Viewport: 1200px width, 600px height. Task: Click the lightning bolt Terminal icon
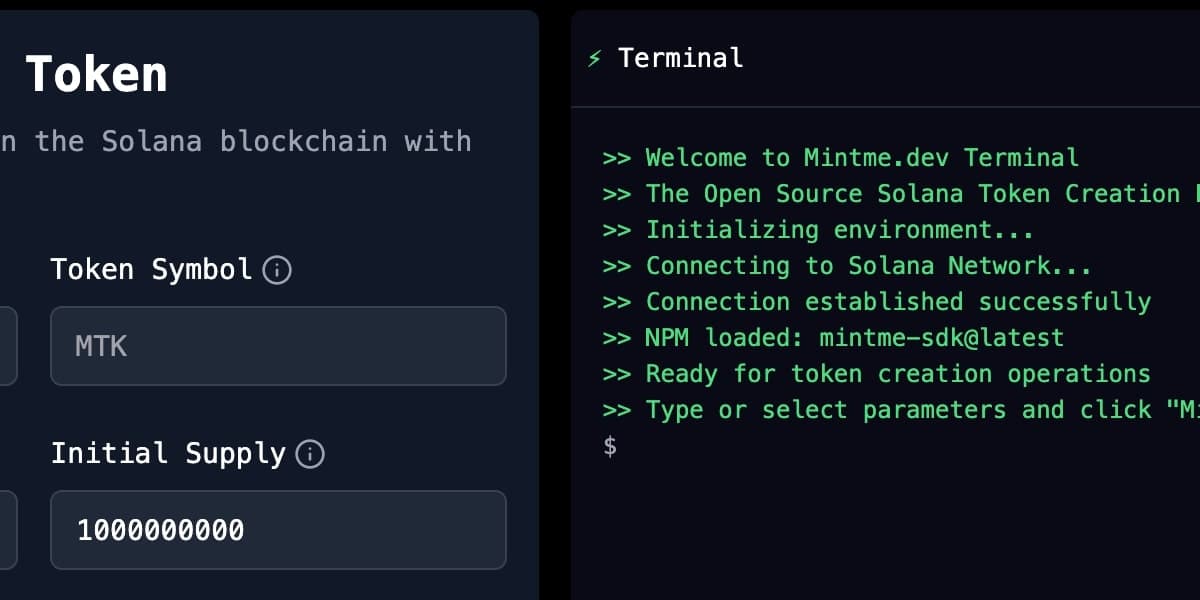pos(595,59)
